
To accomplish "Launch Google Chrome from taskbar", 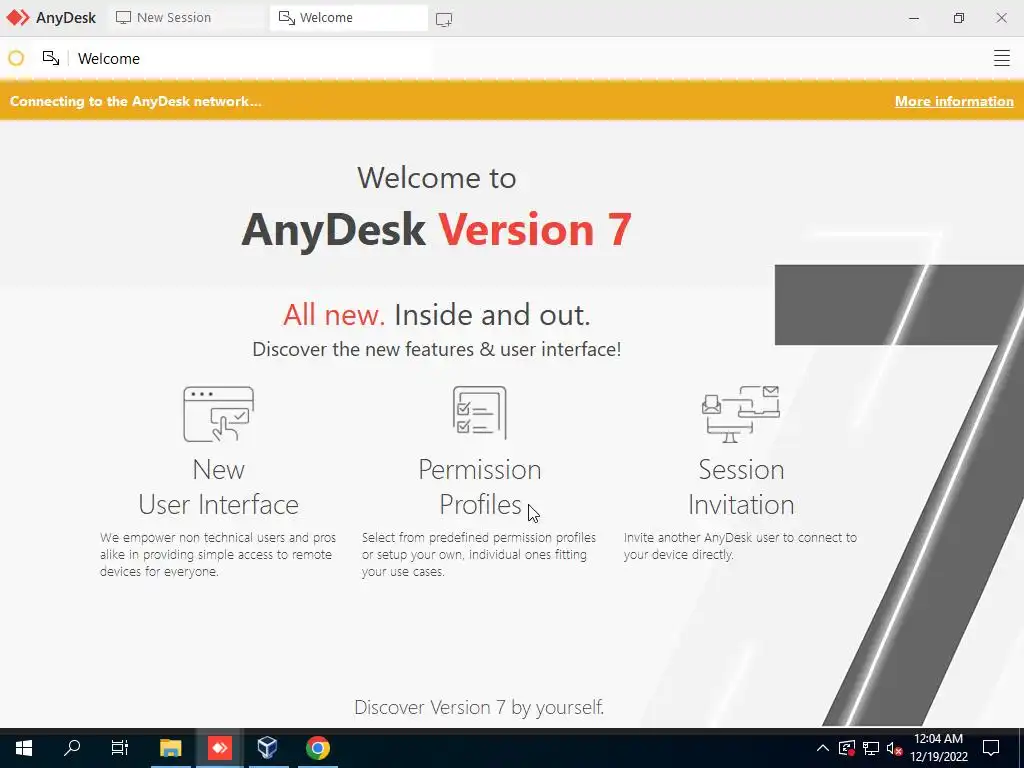I will [317, 748].
